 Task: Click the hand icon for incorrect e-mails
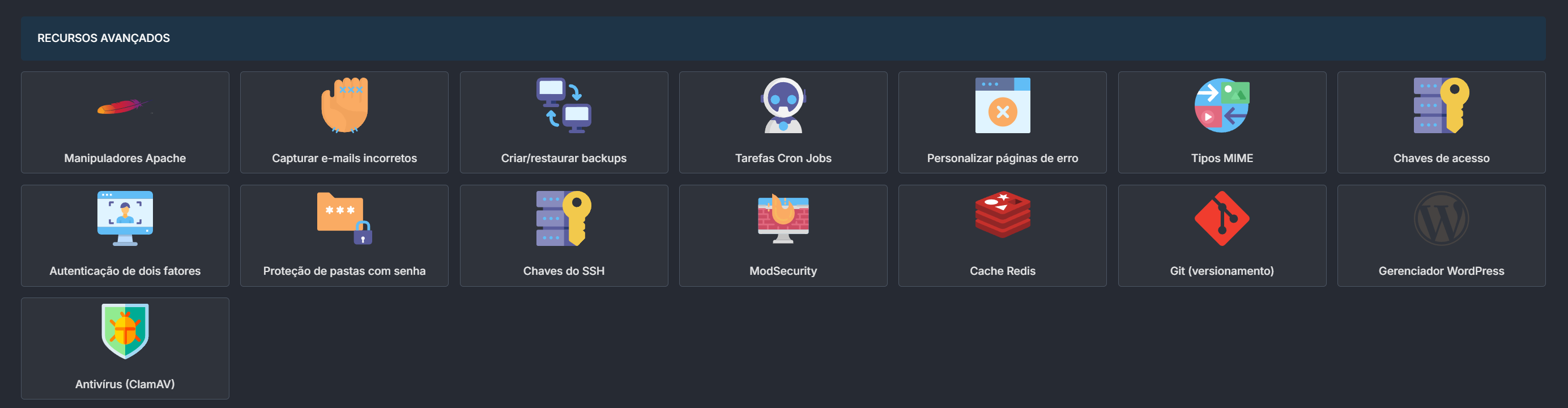[344, 105]
